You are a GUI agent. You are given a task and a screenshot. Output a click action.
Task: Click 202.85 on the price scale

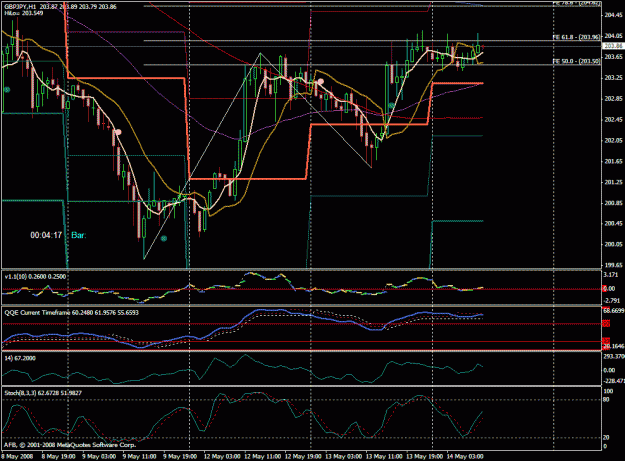click(x=613, y=98)
